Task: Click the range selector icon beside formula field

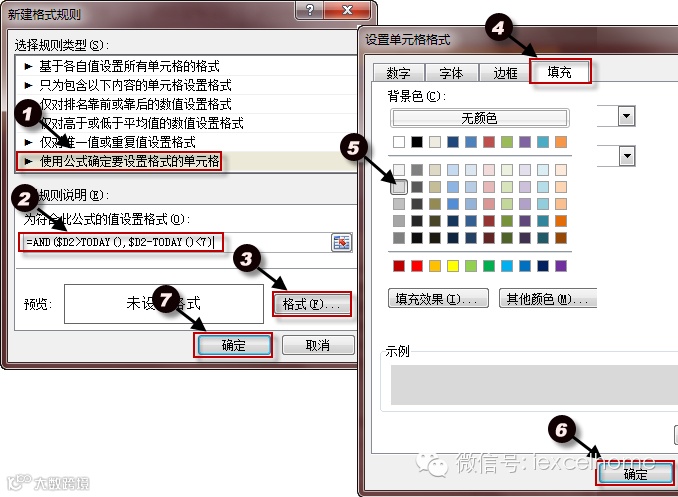Action: click(342, 242)
